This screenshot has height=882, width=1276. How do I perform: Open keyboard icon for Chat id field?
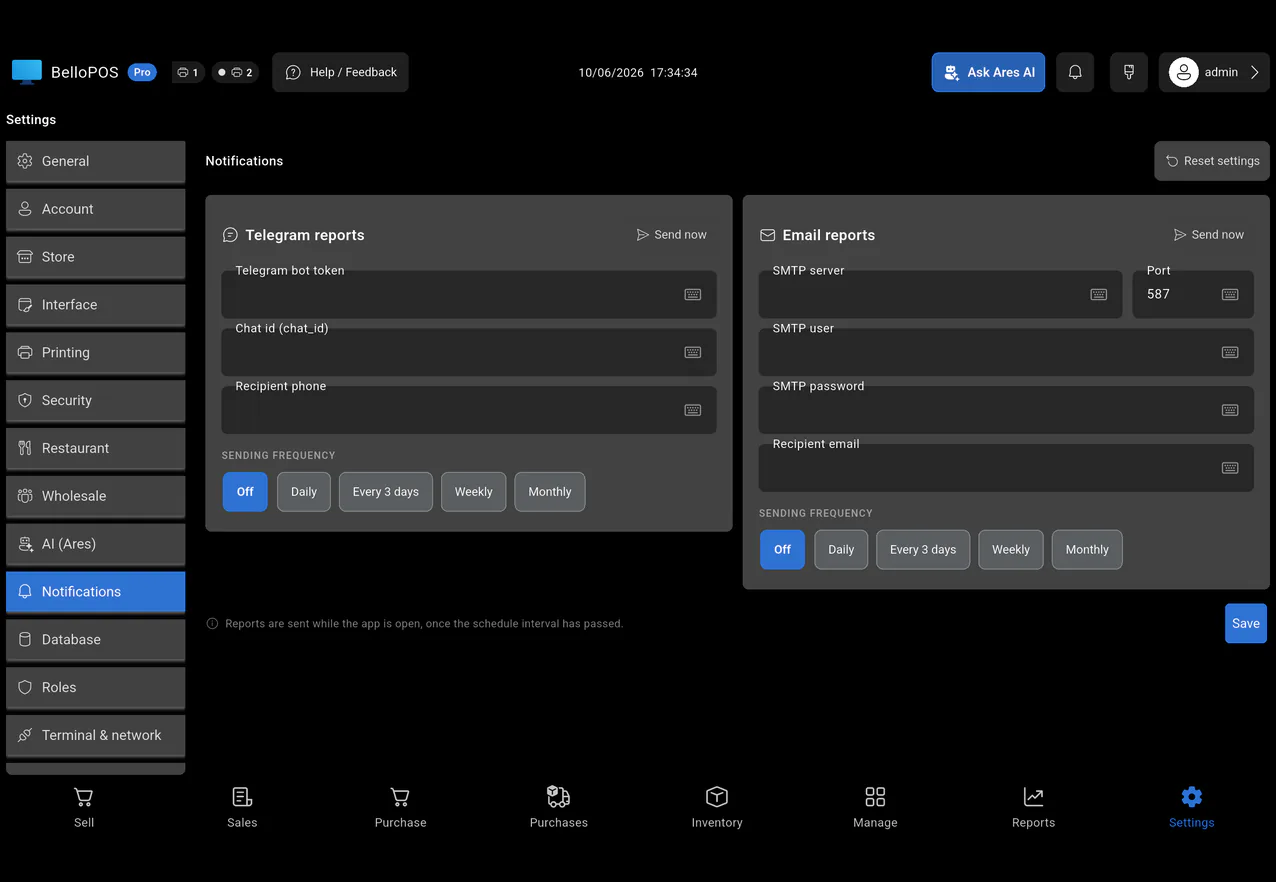[x=693, y=352]
